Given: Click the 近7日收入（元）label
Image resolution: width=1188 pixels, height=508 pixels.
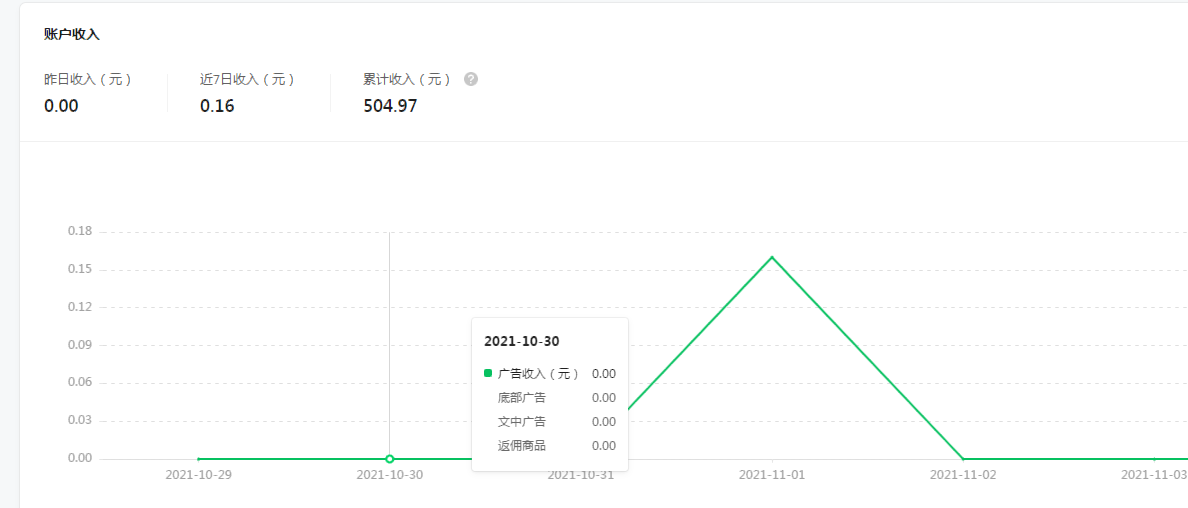Looking at the screenshot, I should click(248, 79).
